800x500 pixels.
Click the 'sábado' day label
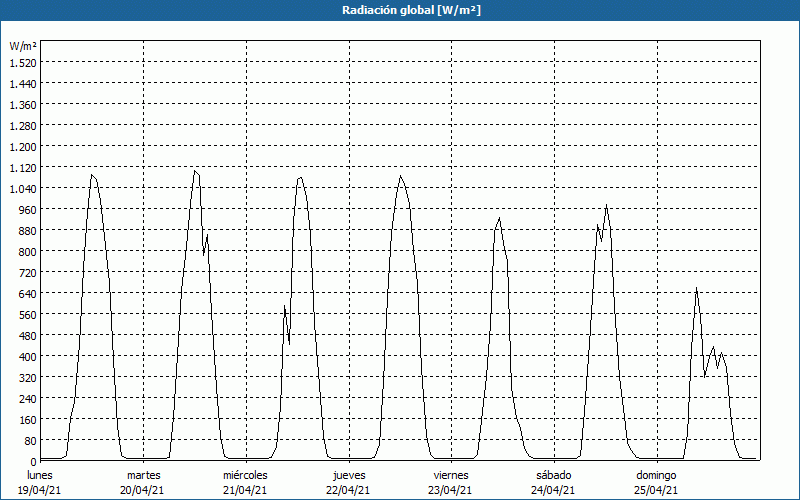554,475
